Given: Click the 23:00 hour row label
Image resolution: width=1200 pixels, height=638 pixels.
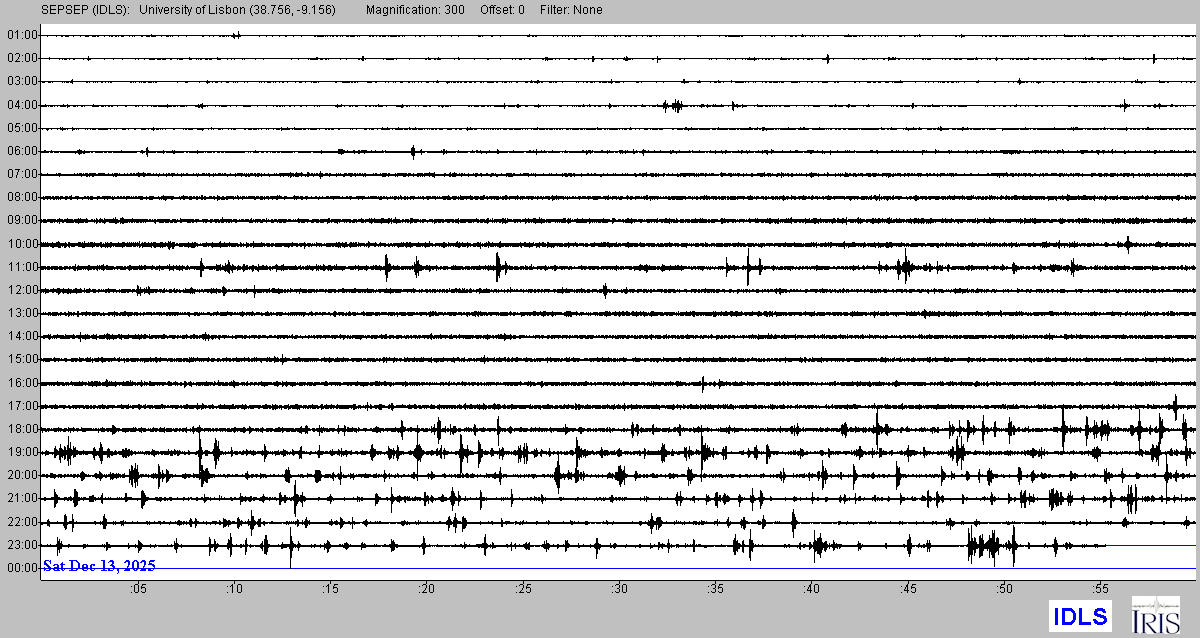Looking at the screenshot, I should tap(22, 545).
